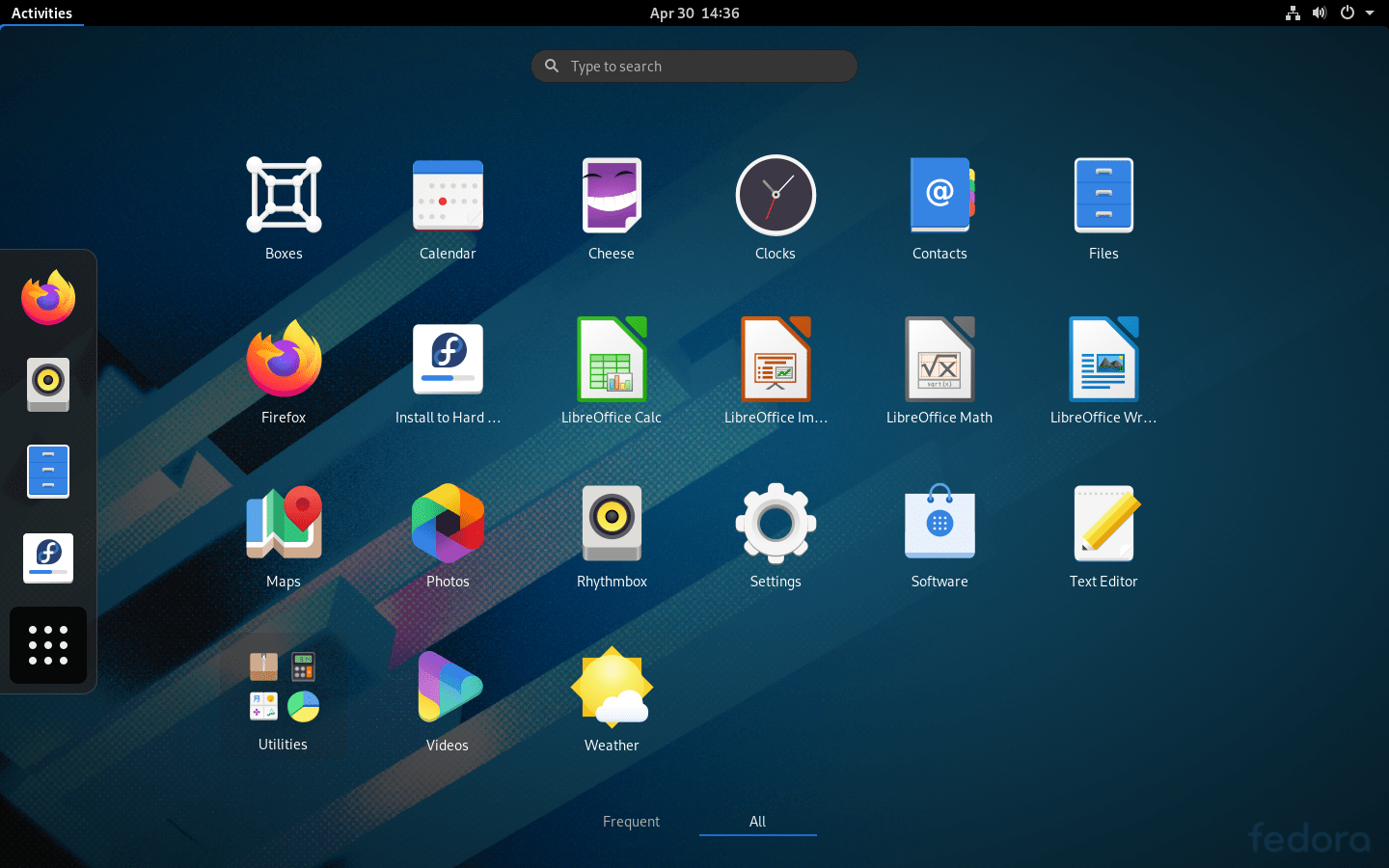The height and width of the screenshot is (868, 1389).
Task: Launch the Calendar app
Action: pos(448,196)
